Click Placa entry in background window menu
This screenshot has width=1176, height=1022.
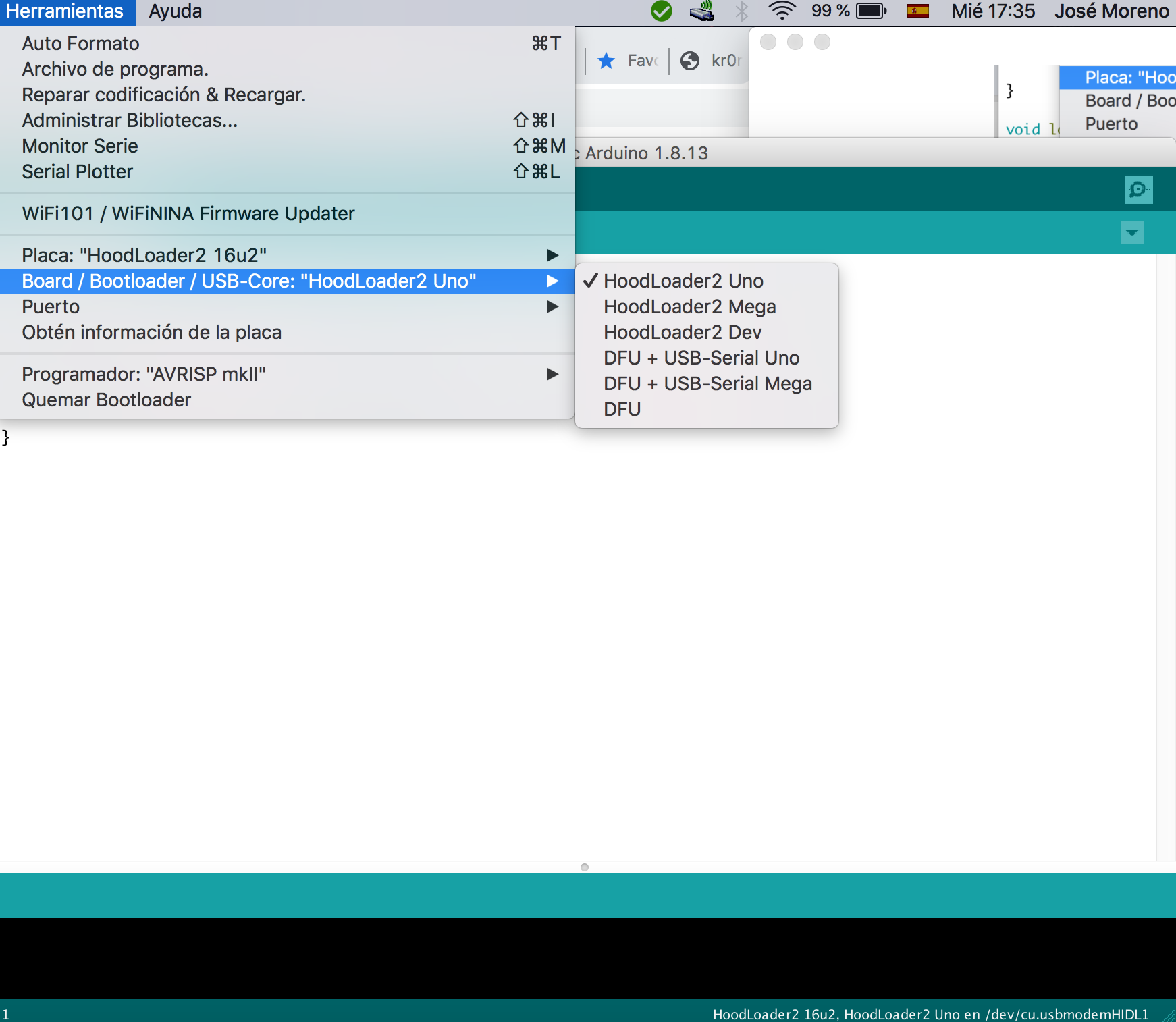click(1118, 78)
